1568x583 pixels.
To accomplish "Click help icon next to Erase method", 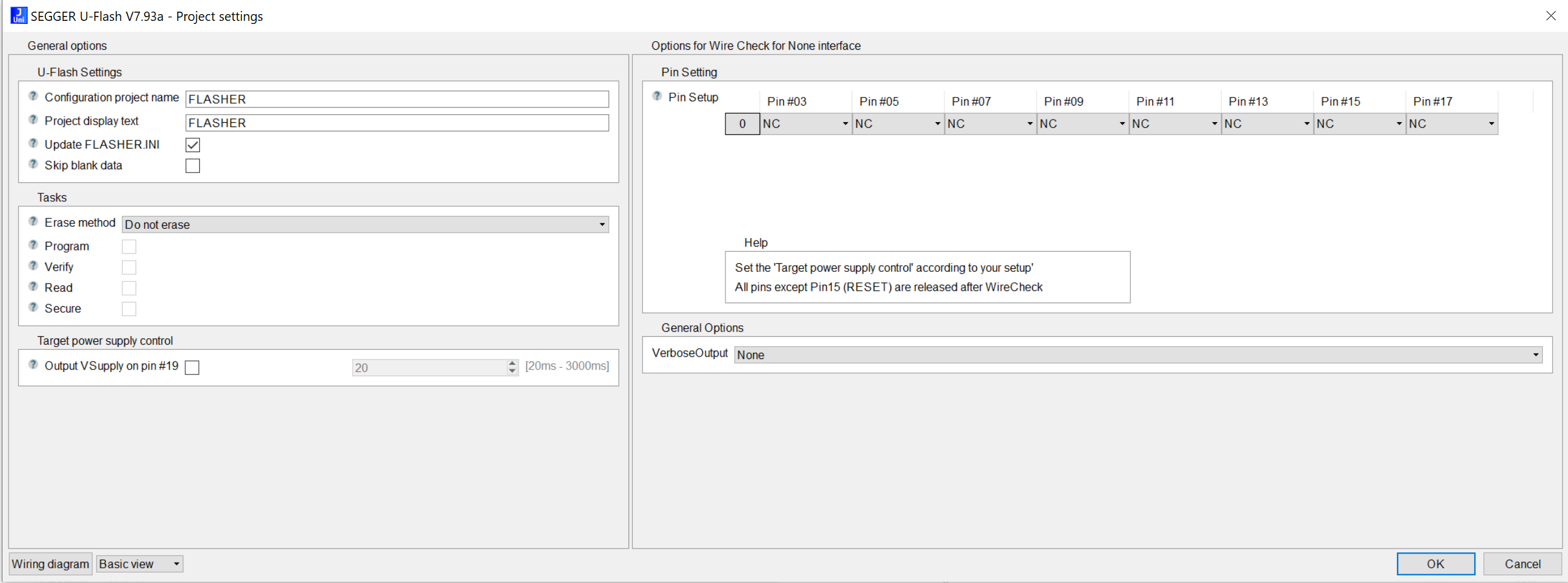I will 33,222.
